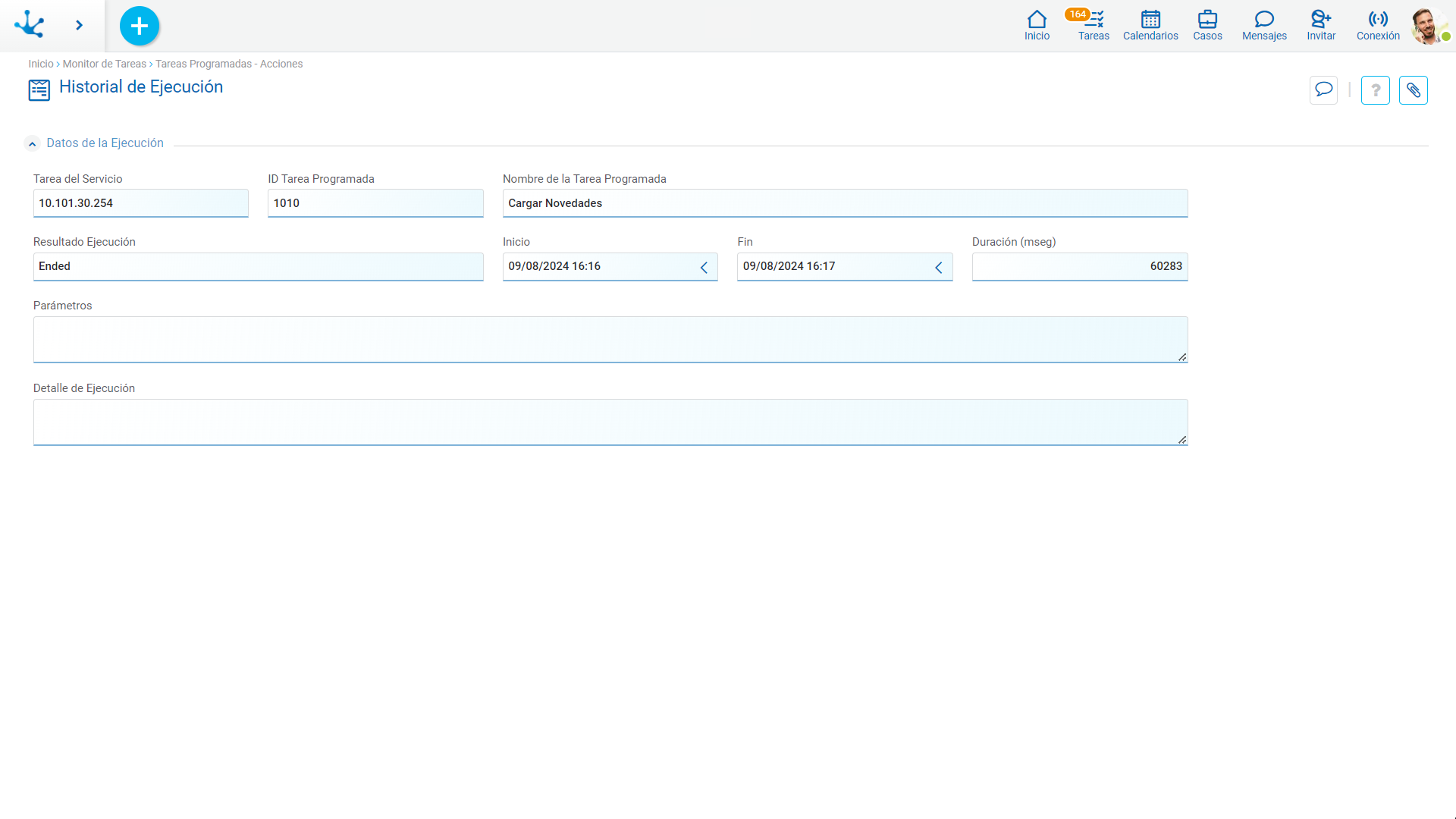Click Monitor de Tareas breadcrumb
Image resolution: width=1456 pixels, height=819 pixels.
pos(105,64)
